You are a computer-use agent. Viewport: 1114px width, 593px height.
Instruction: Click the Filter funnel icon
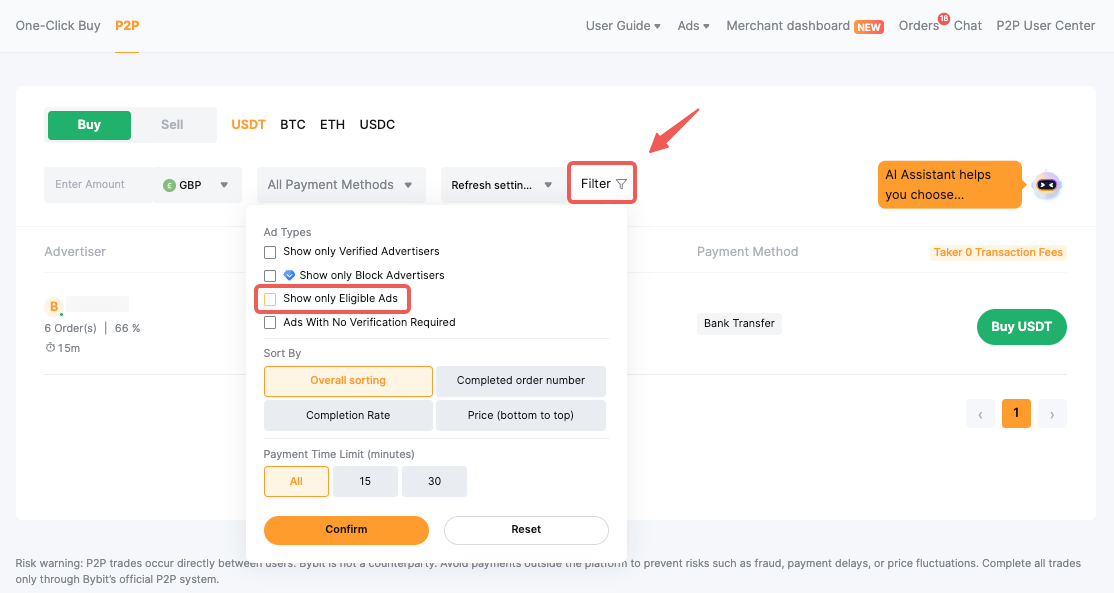coord(622,184)
